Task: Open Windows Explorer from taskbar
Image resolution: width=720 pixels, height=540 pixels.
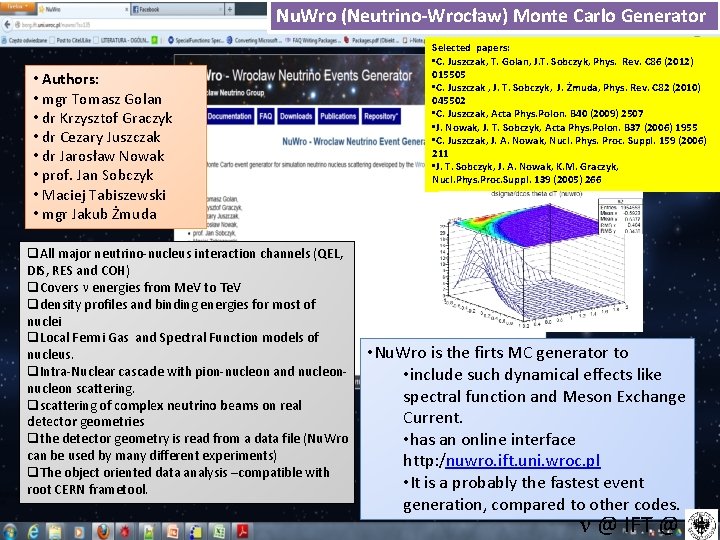Action: tap(55, 531)
